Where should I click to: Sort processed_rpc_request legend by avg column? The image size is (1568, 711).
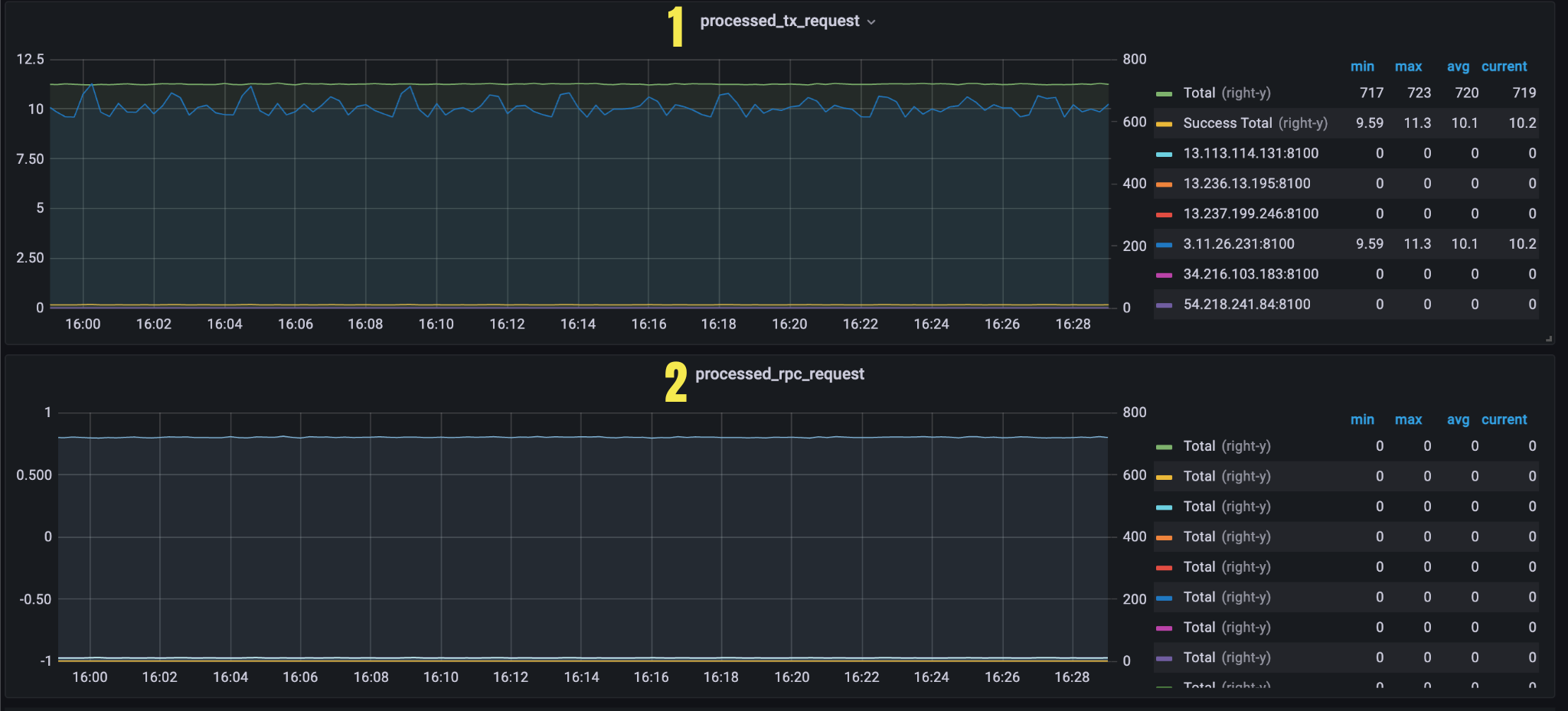click(1458, 419)
